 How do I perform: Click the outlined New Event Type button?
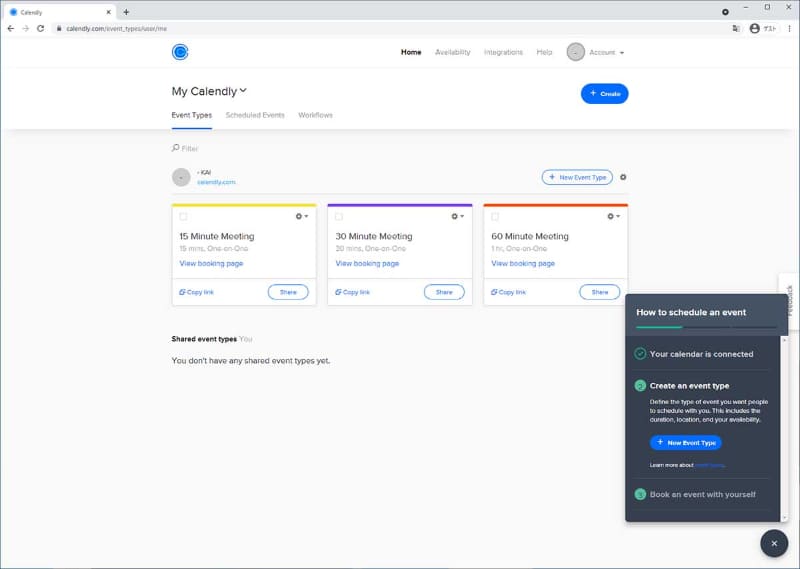(577, 177)
